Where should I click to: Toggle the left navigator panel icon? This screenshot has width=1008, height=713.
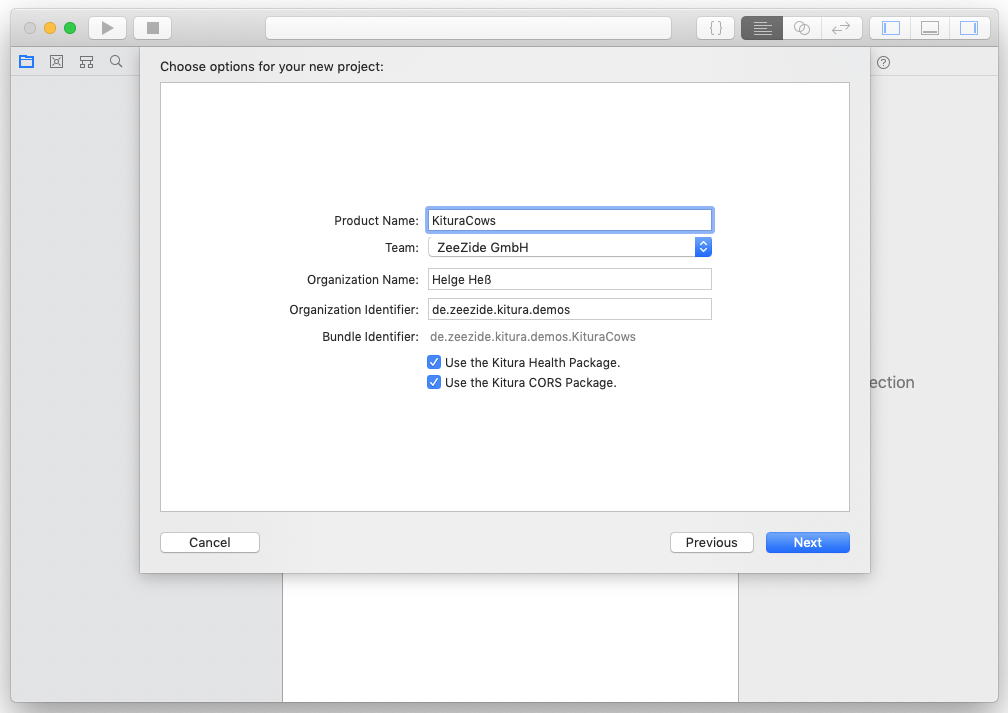(890, 28)
